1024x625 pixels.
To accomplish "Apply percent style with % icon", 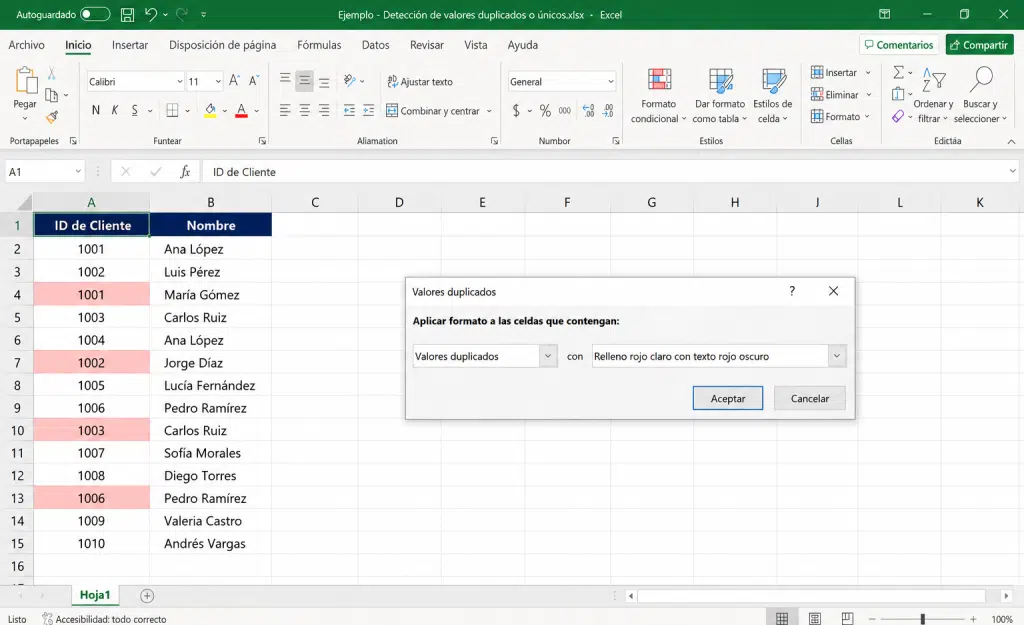I will [545, 111].
